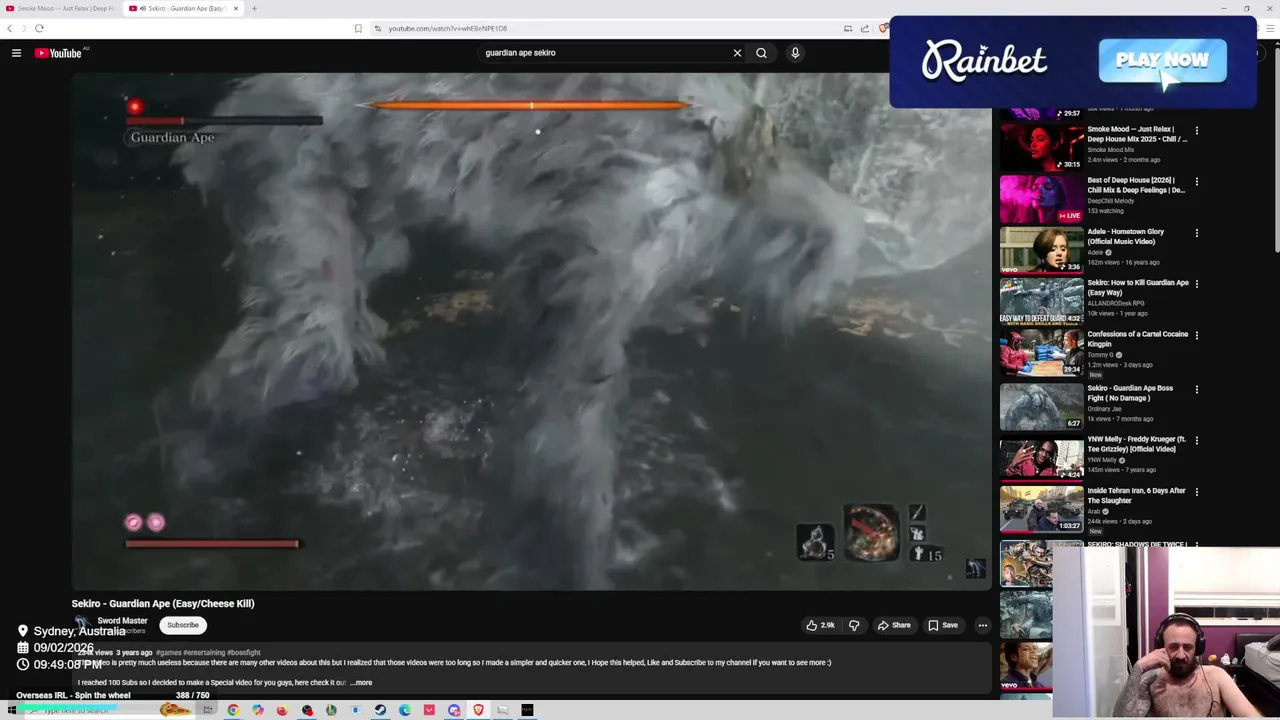Open more actions ellipsis under video

[x=982, y=625]
